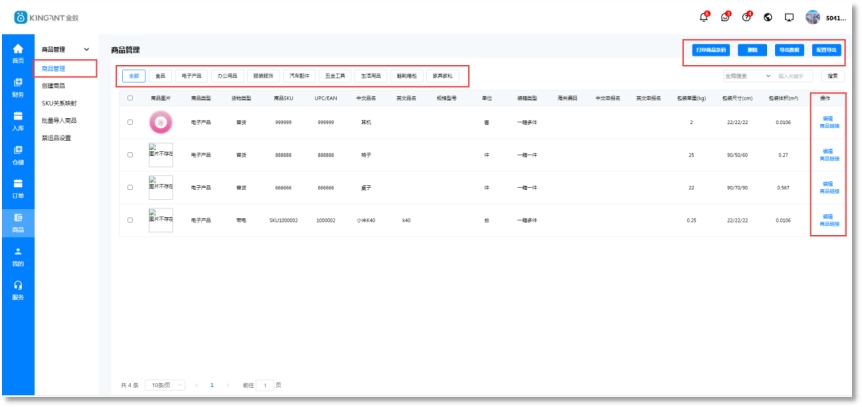Select the 订单 orders sidebar icon
The width and height of the screenshot is (862, 407).
click(17, 188)
